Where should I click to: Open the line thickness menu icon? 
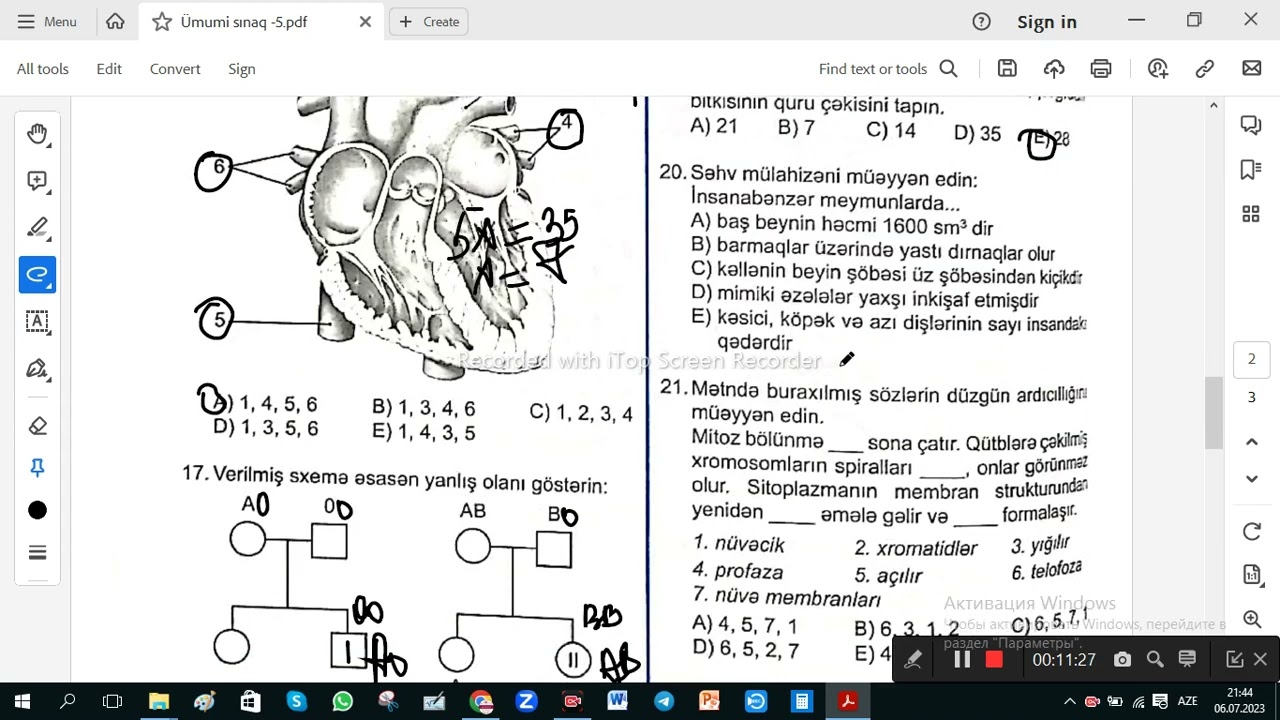[37, 552]
